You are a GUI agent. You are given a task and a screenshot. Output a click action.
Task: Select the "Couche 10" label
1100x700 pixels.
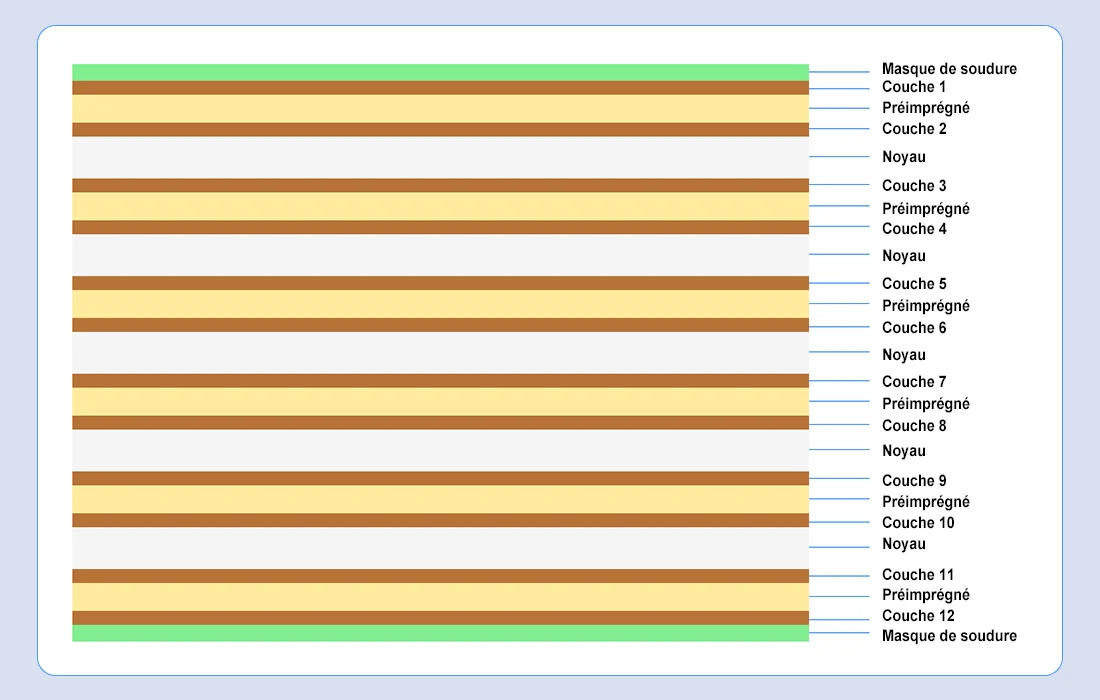click(x=917, y=523)
